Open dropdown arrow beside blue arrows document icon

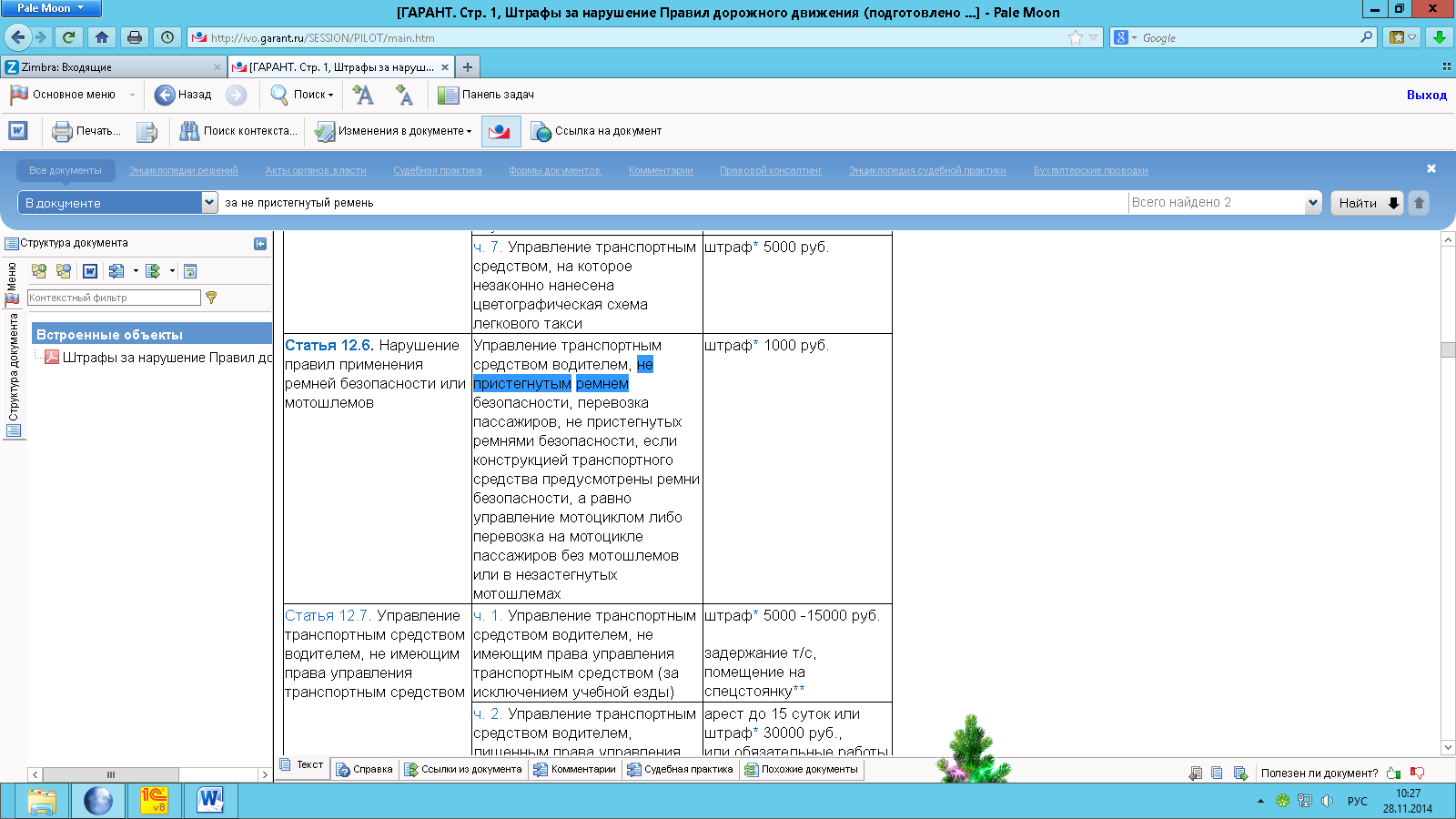(x=136, y=271)
